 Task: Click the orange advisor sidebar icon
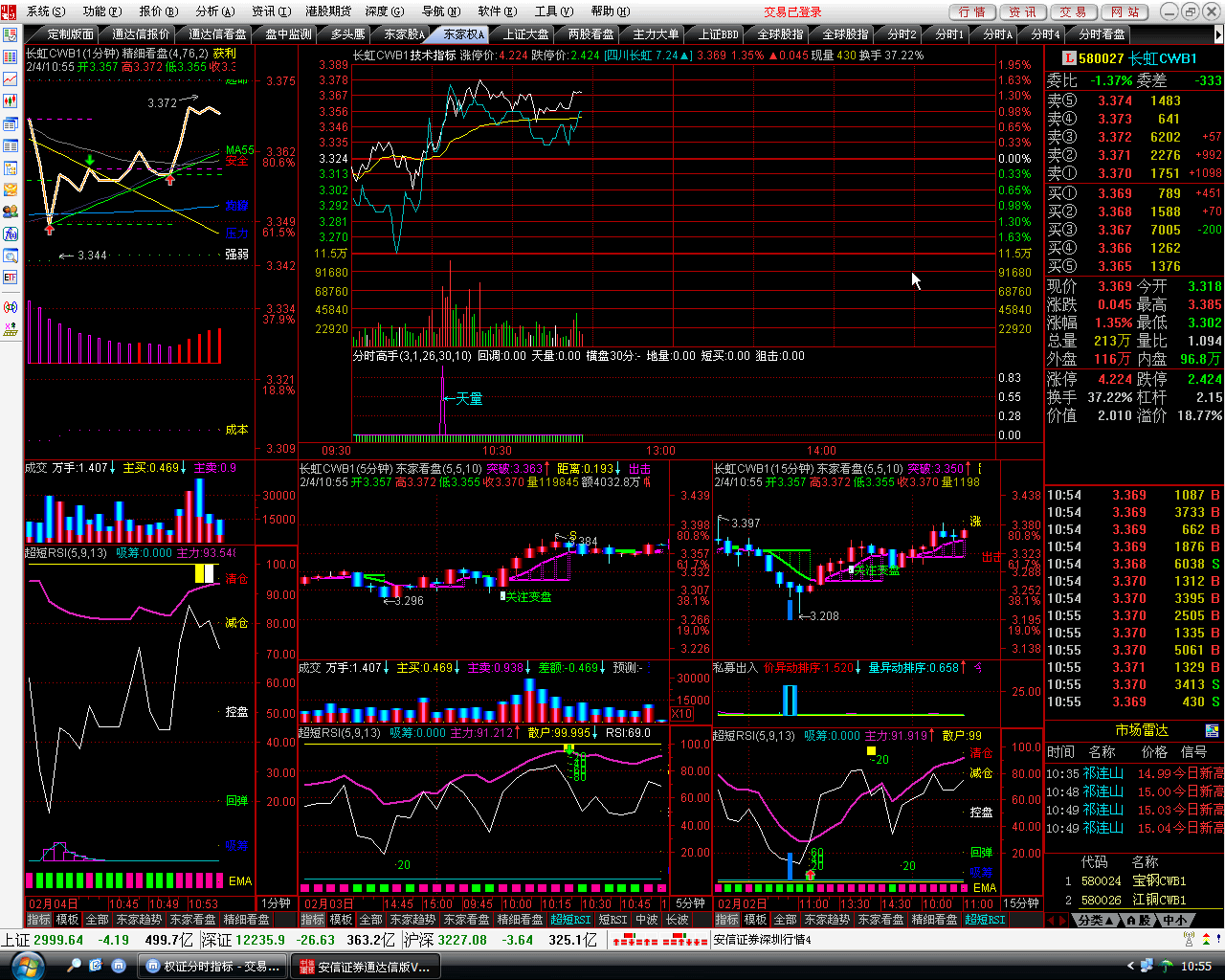click(x=11, y=190)
